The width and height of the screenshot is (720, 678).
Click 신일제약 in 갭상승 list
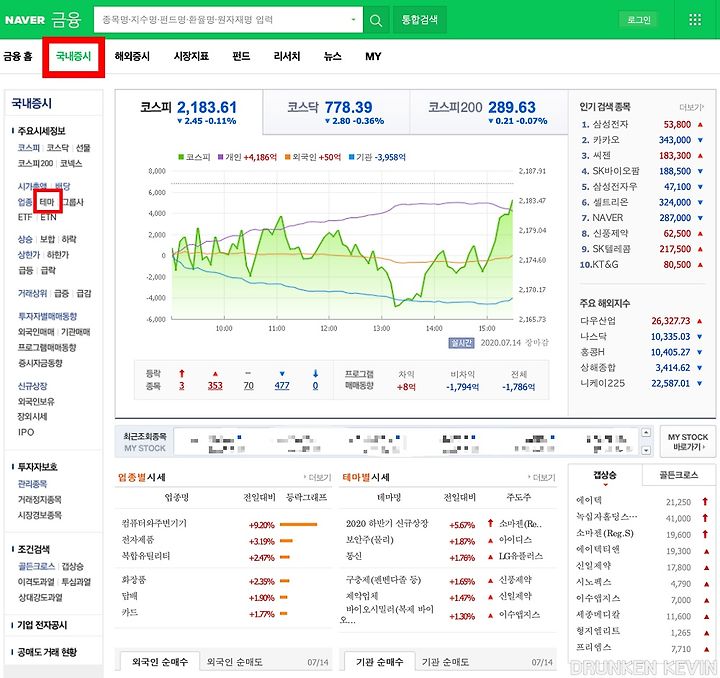click(594, 566)
